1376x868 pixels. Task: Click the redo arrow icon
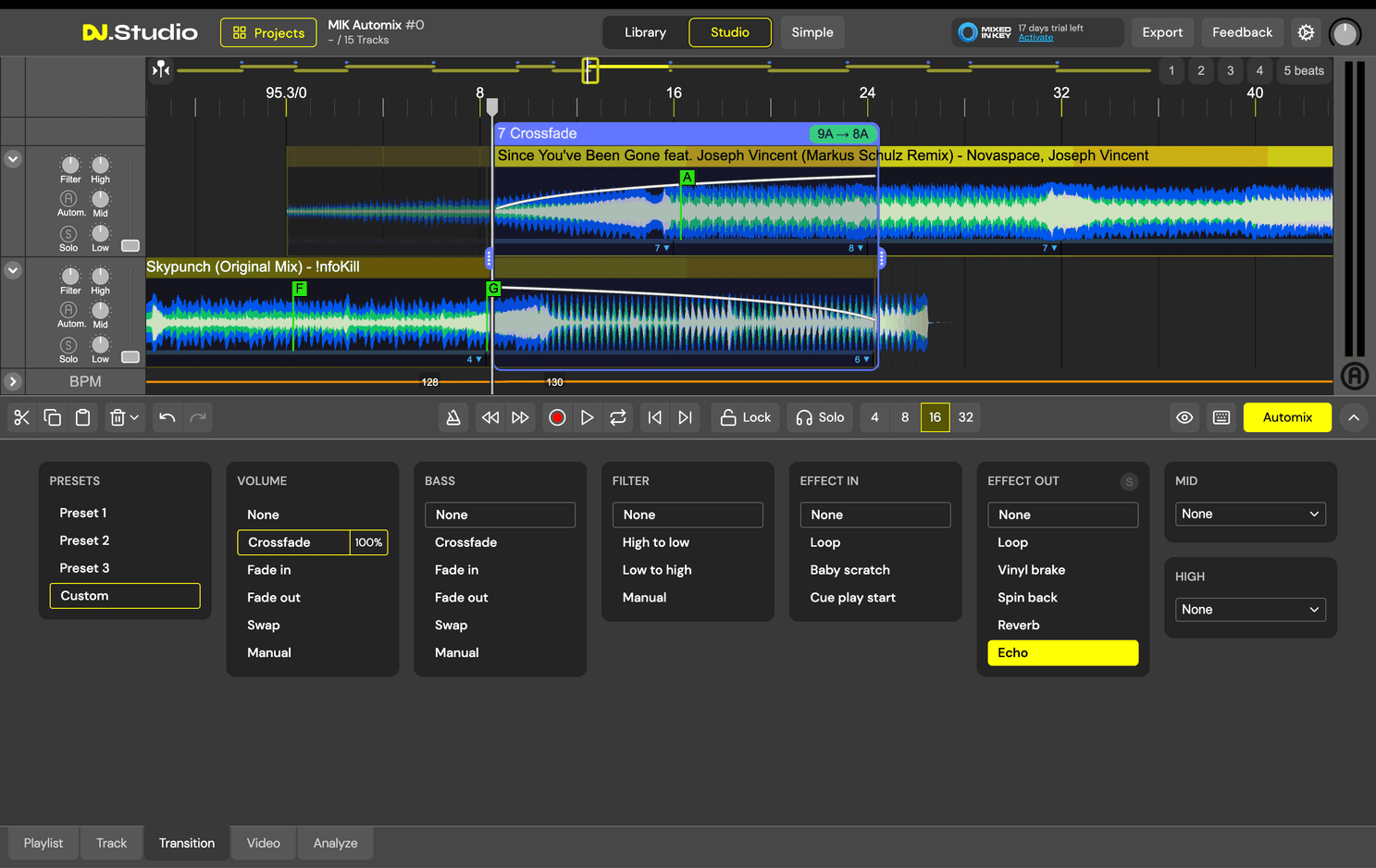click(197, 417)
